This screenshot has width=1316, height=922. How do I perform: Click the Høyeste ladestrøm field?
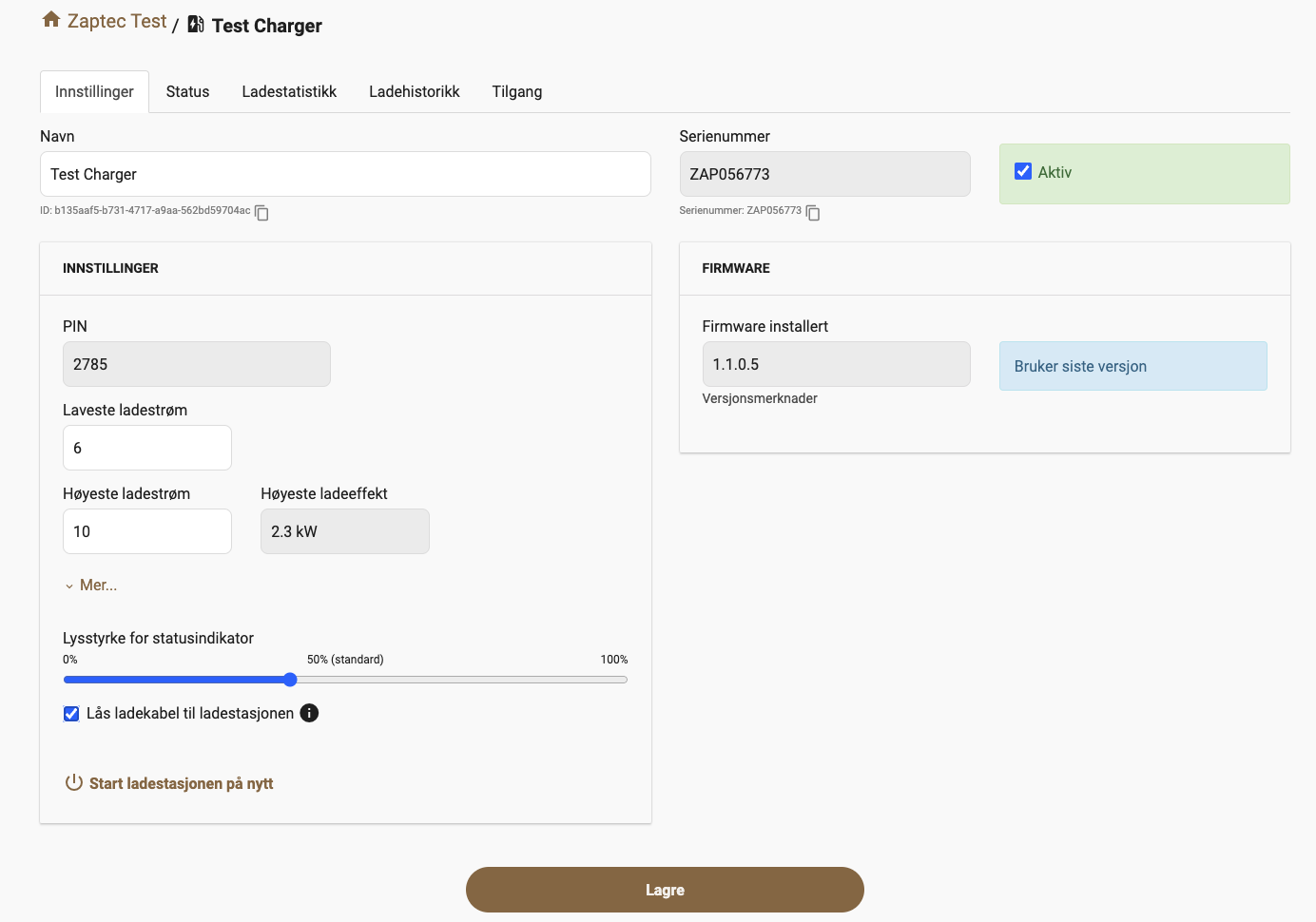[147, 531]
